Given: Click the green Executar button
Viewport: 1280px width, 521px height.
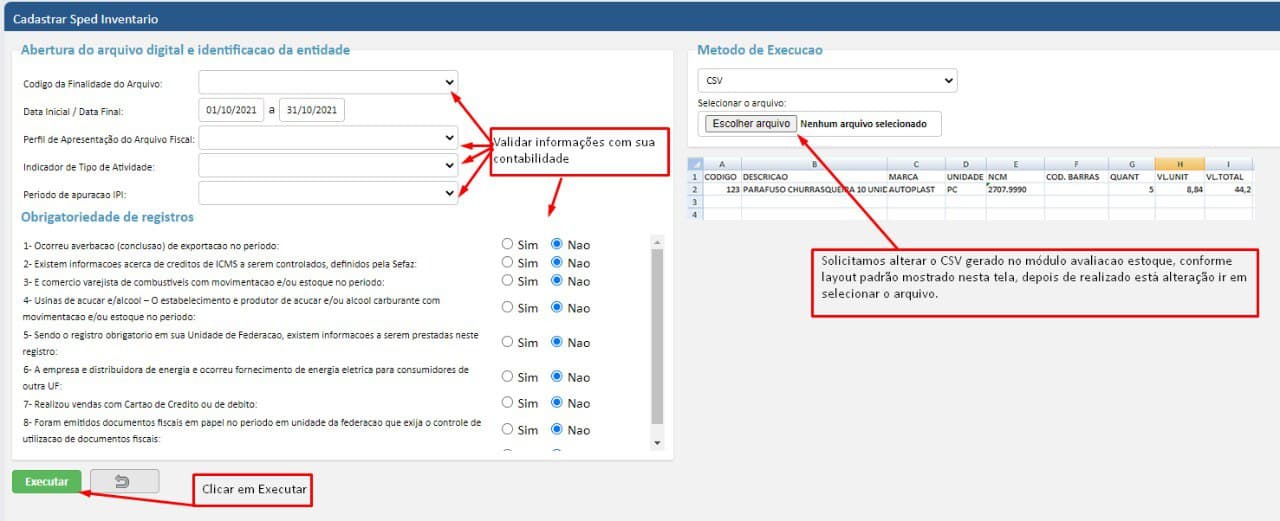Looking at the screenshot, I should [x=46, y=481].
